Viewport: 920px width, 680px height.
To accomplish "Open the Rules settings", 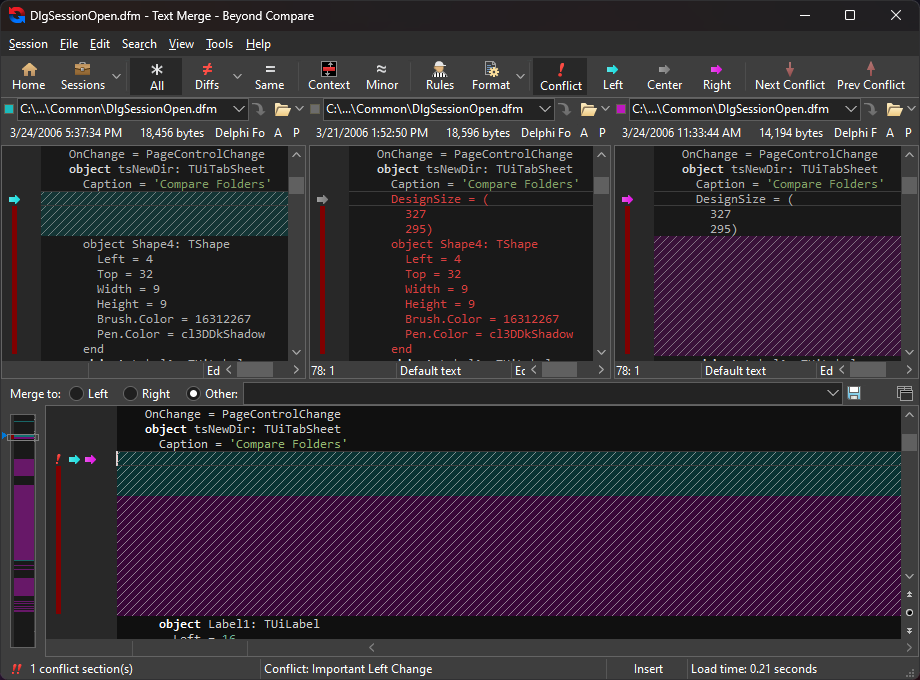I will pos(439,76).
